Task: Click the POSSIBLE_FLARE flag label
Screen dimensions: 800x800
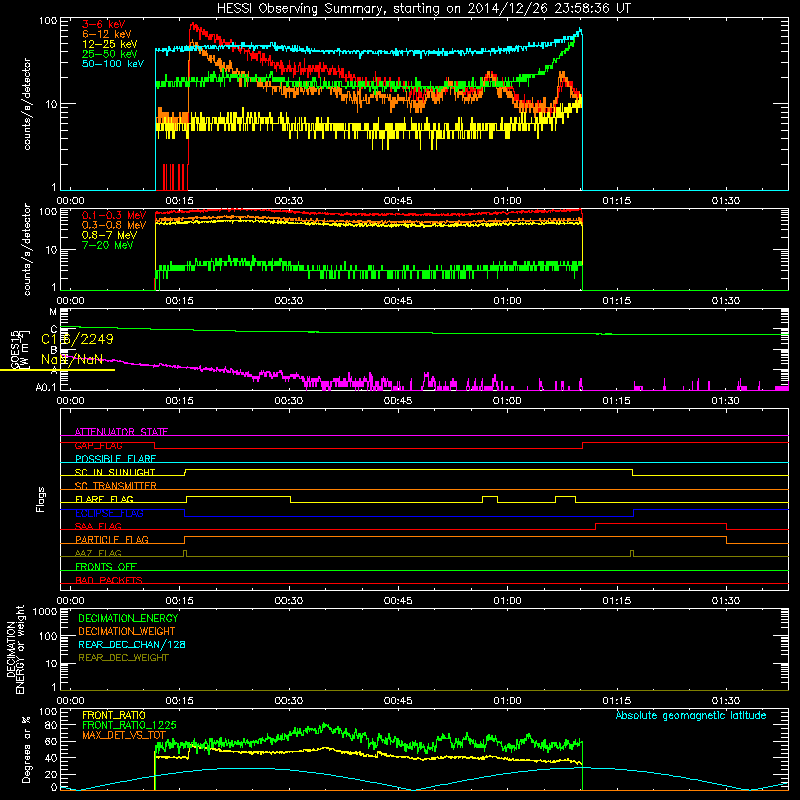Action: coord(115,459)
